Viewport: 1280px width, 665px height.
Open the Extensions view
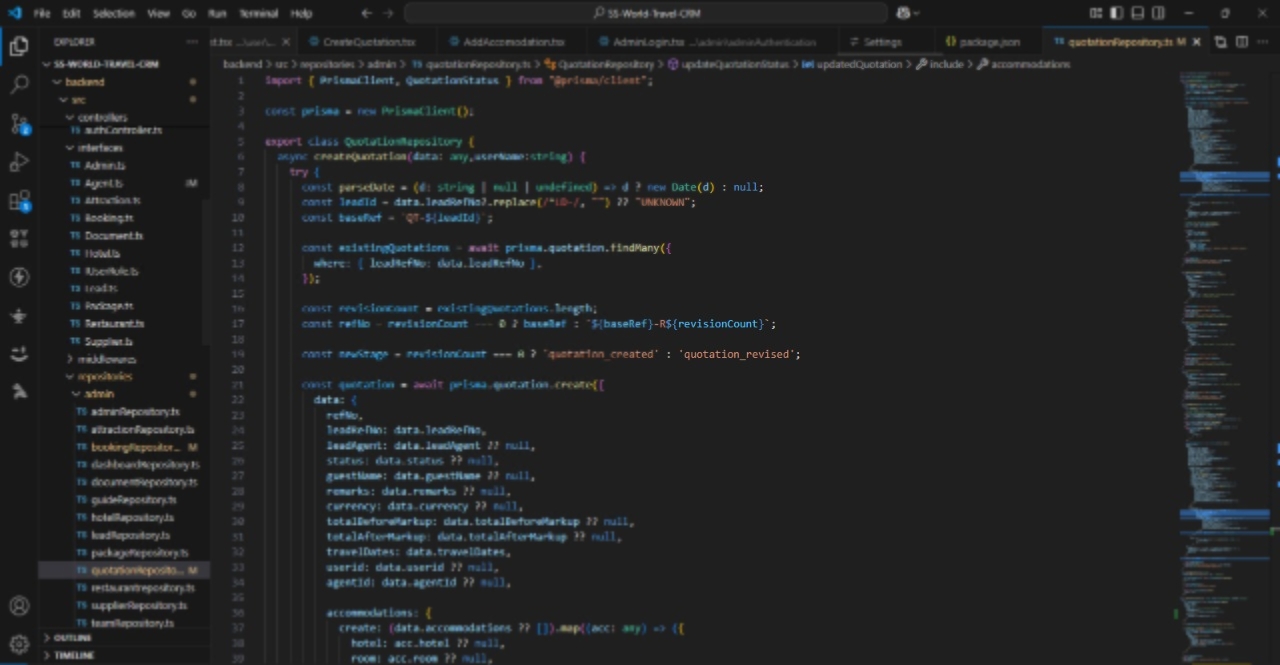(x=19, y=201)
